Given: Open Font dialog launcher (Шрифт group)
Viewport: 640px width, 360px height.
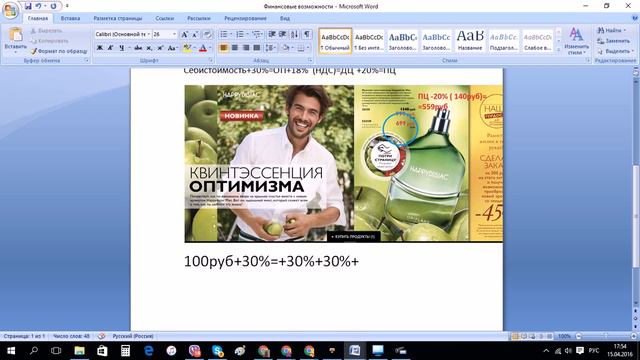Looking at the screenshot, I should pyautogui.click(x=212, y=60).
